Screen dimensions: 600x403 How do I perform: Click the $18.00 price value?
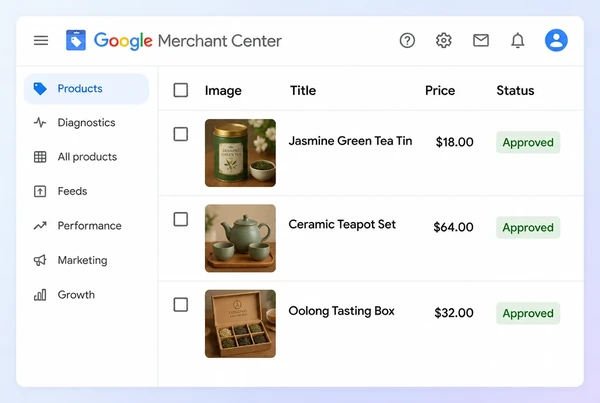coord(454,142)
